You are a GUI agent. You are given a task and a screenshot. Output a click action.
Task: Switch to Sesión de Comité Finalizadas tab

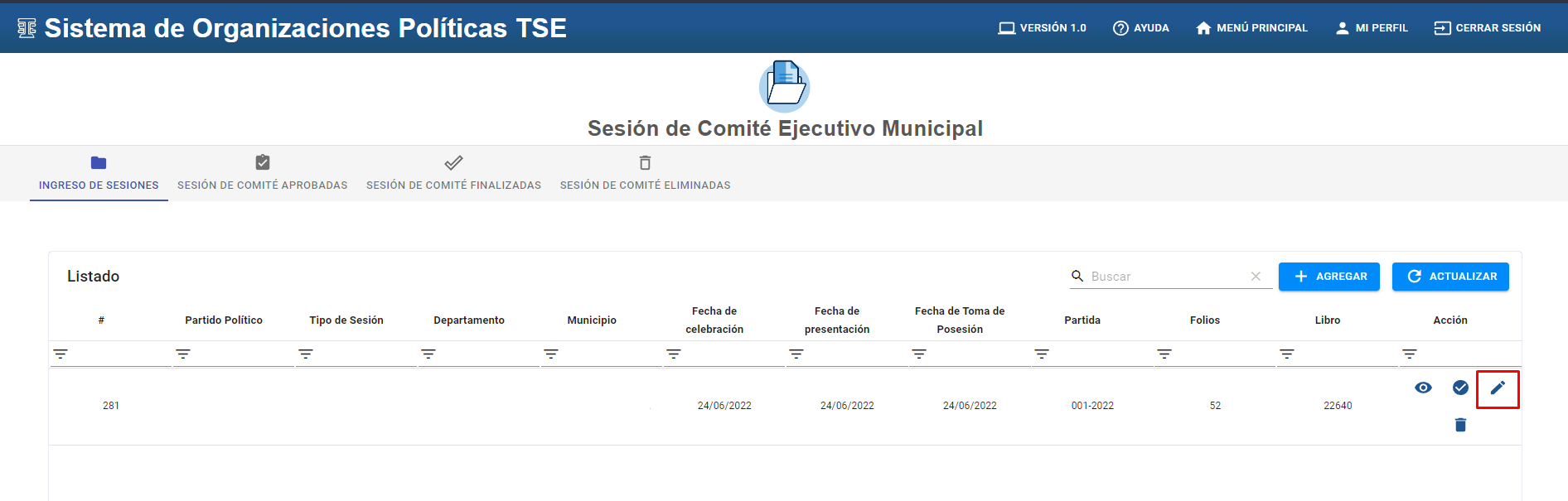(x=453, y=173)
